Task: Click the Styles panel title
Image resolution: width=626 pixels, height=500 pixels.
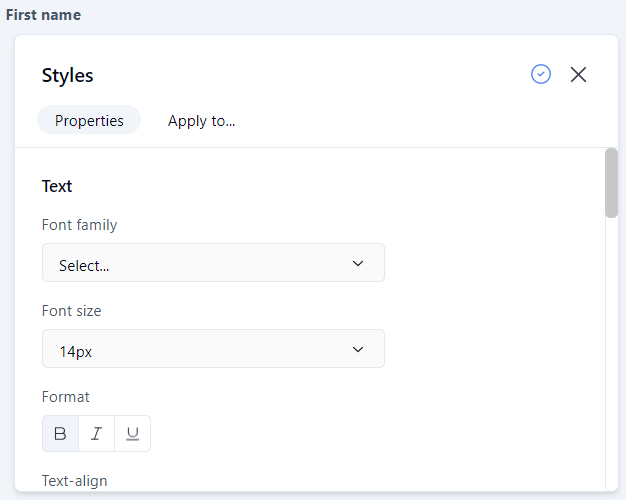Action: coord(67,75)
